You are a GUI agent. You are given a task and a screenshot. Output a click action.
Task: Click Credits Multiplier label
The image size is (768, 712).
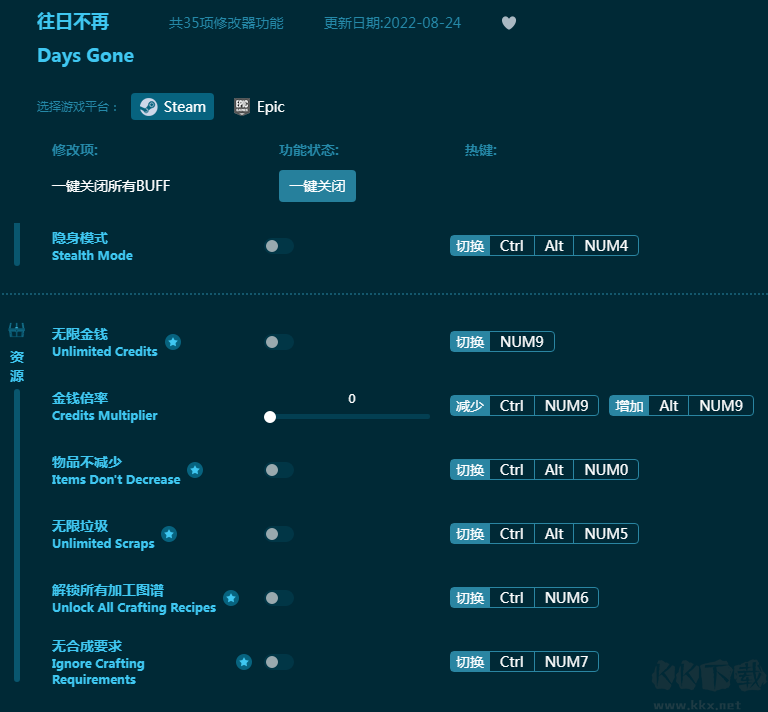pyautogui.click(x=105, y=416)
